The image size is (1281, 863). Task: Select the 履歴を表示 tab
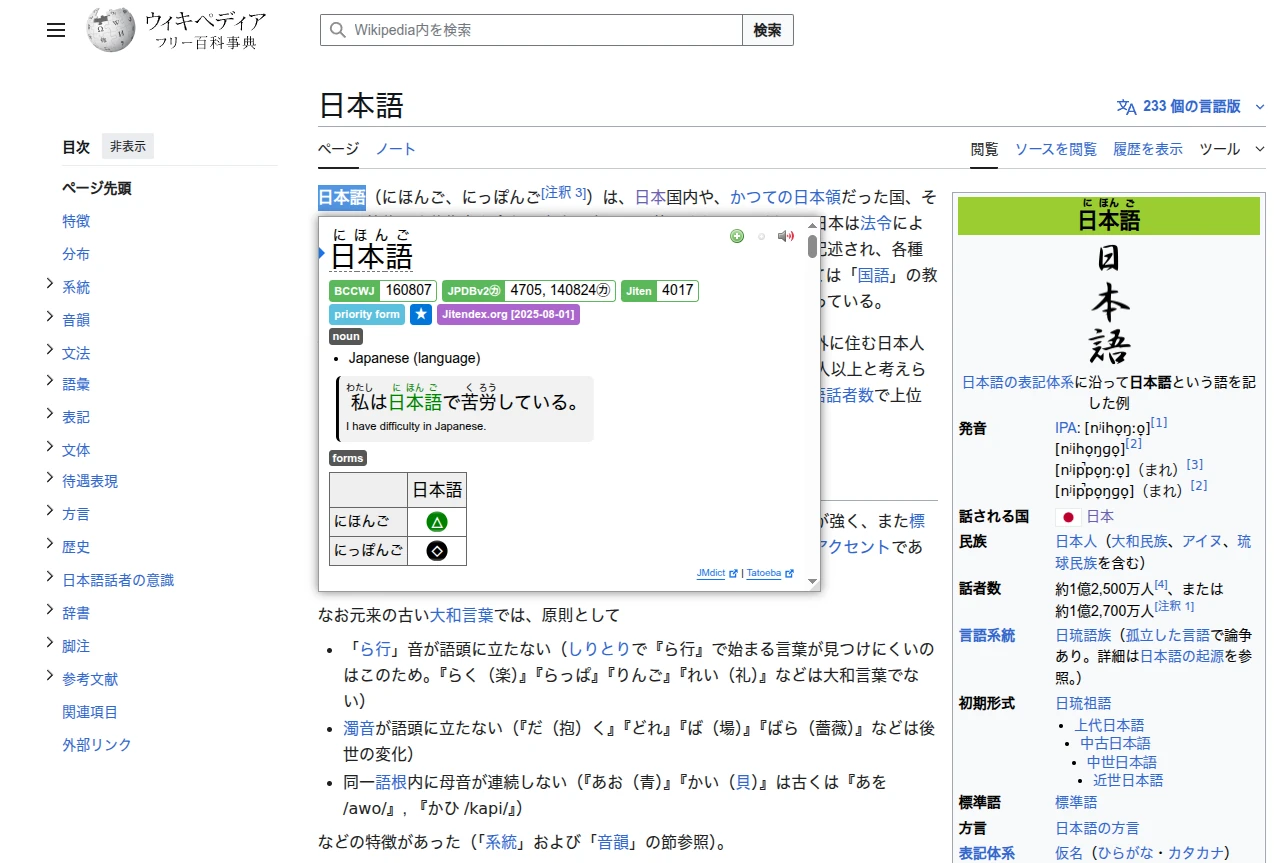tap(1147, 149)
